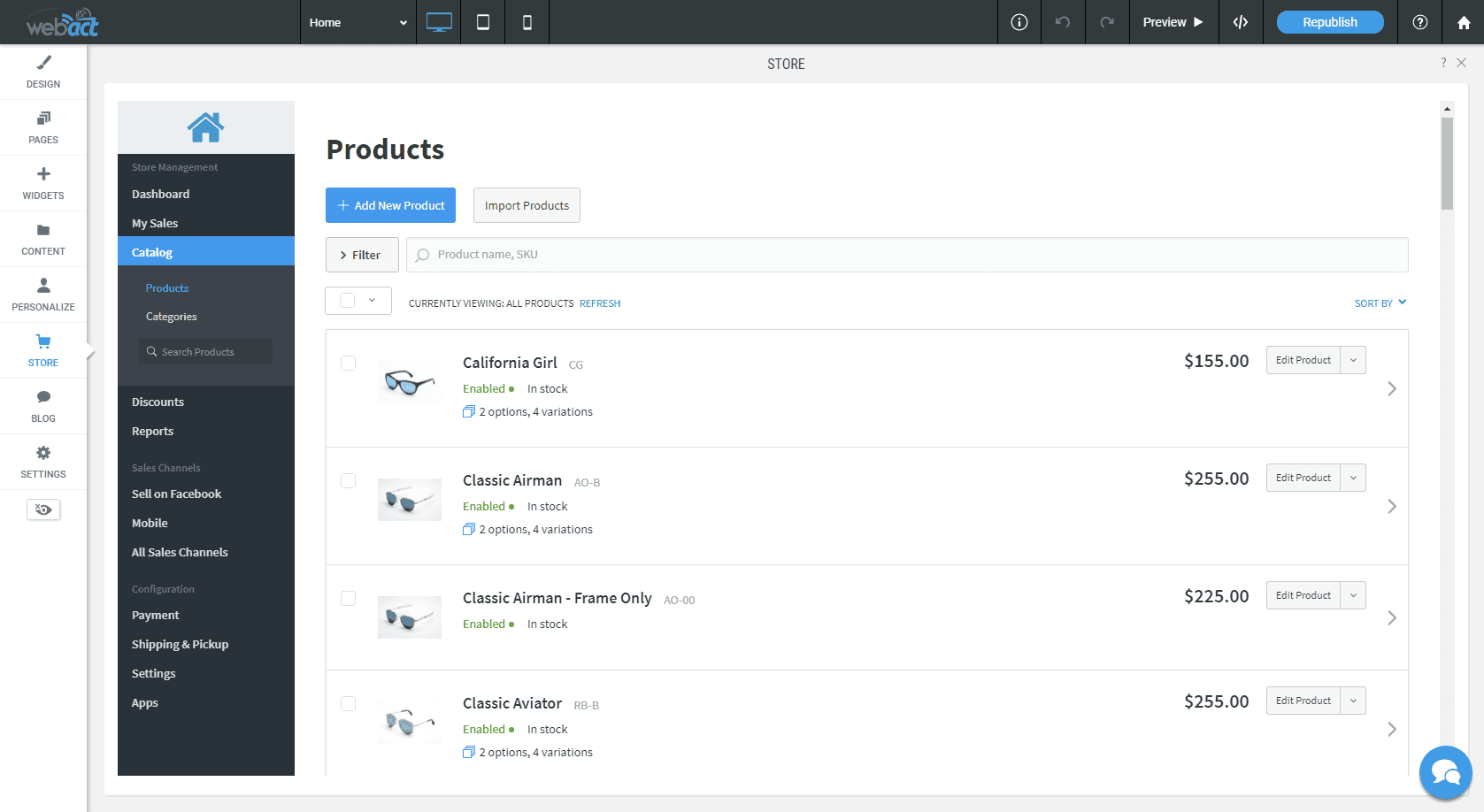Click inside the Search Products field

tap(205, 351)
